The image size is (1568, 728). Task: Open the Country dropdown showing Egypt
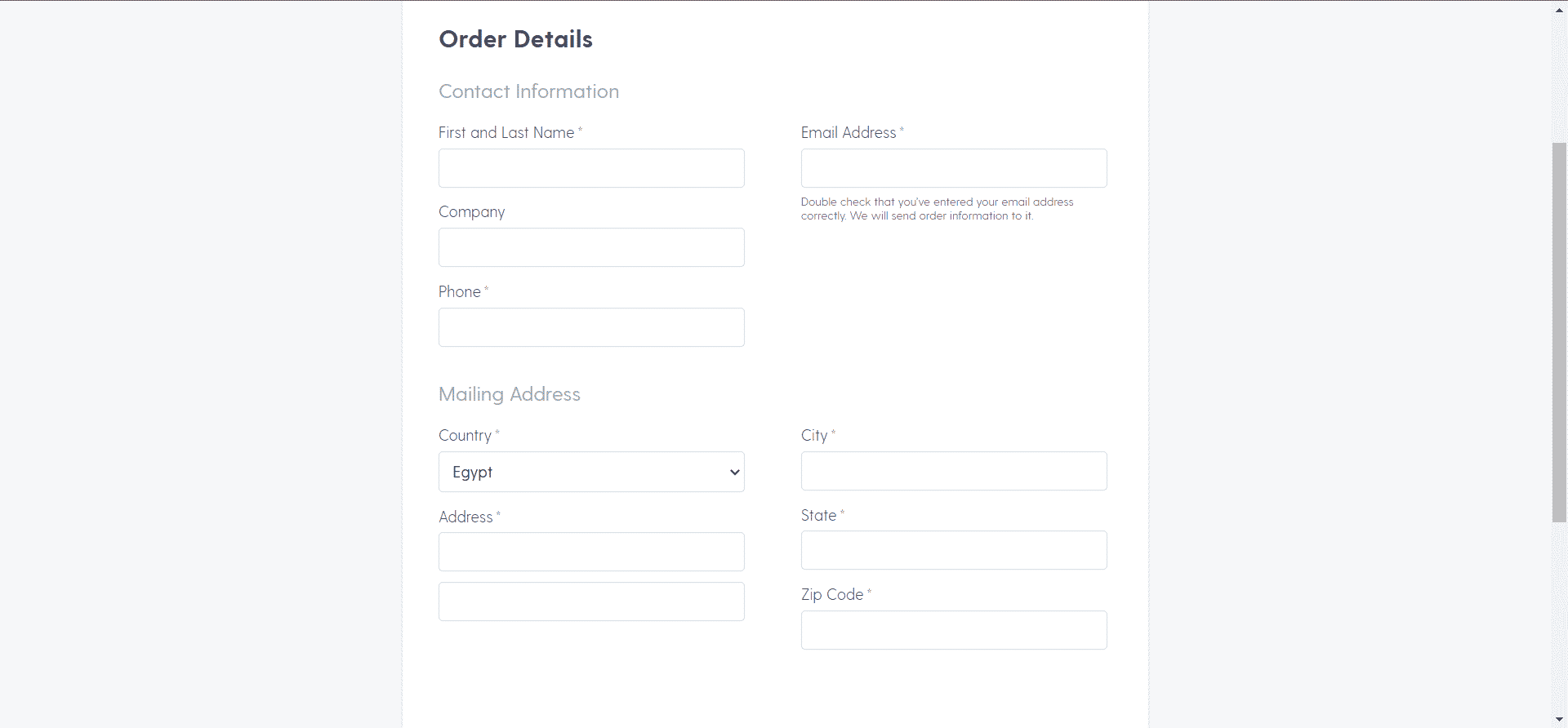tap(591, 472)
